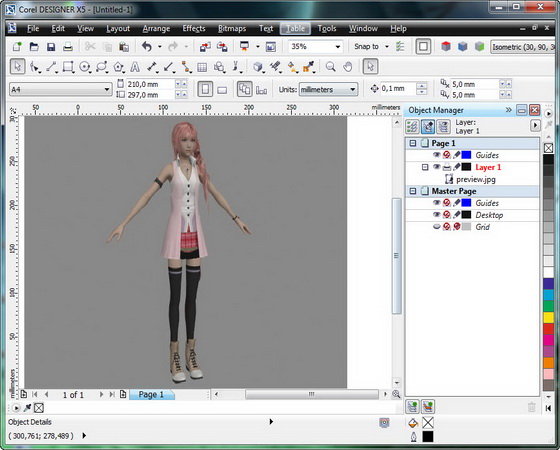The height and width of the screenshot is (450, 560).
Task: Choose the green isometric plane cube
Action: tap(480, 46)
